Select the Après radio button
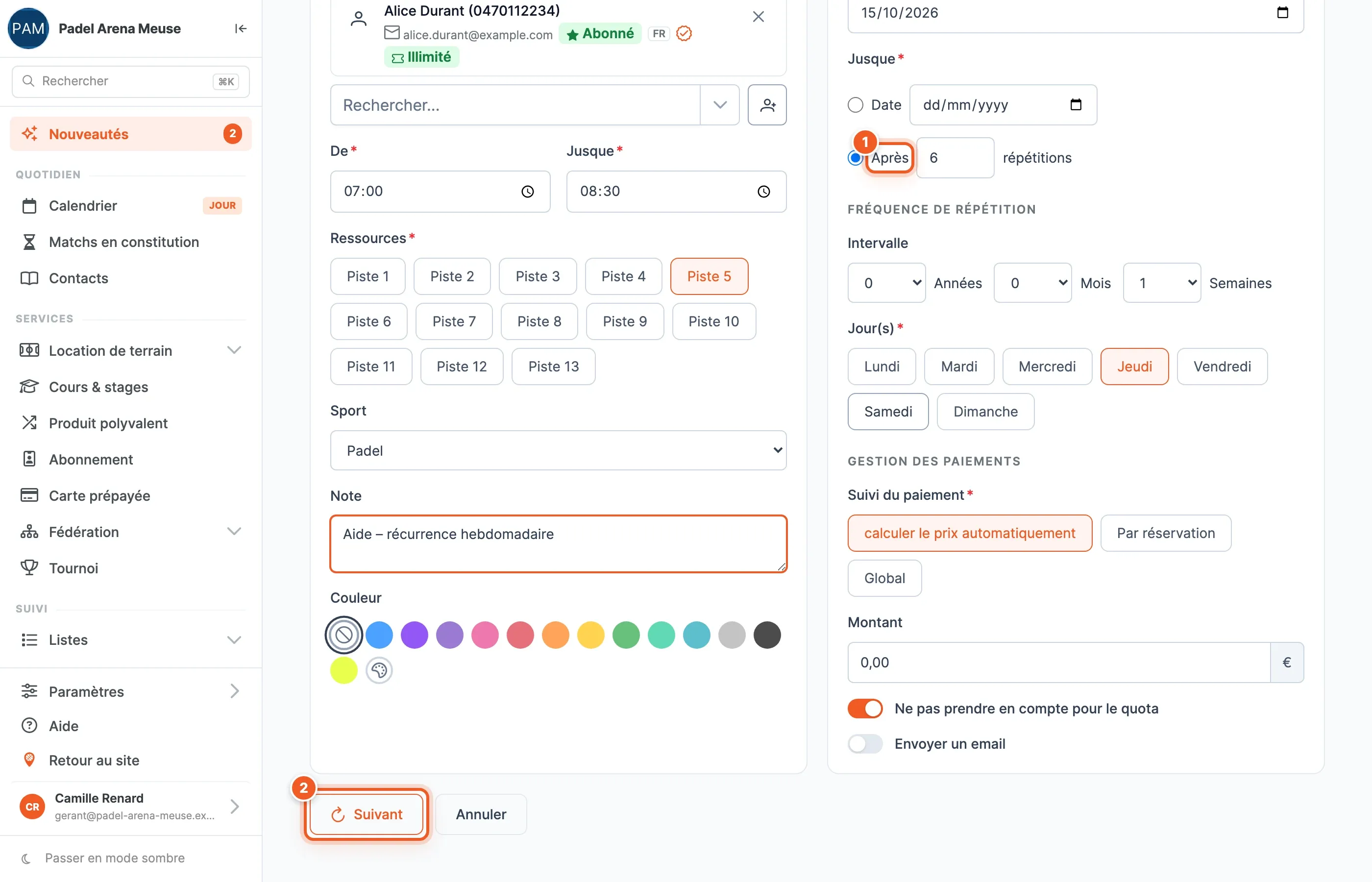 [855, 157]
